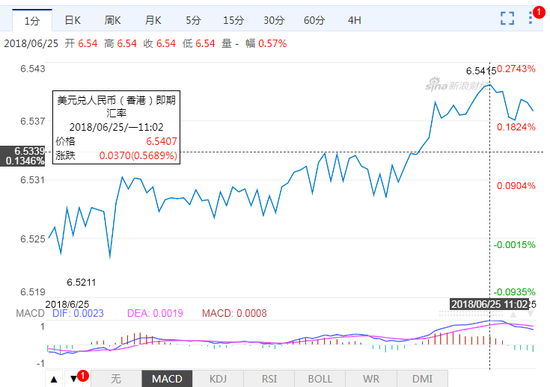Select the 月K monthly chart tab
Viewport: 550px width, 387px height.
pyautogui.click(x=153, y=20)
